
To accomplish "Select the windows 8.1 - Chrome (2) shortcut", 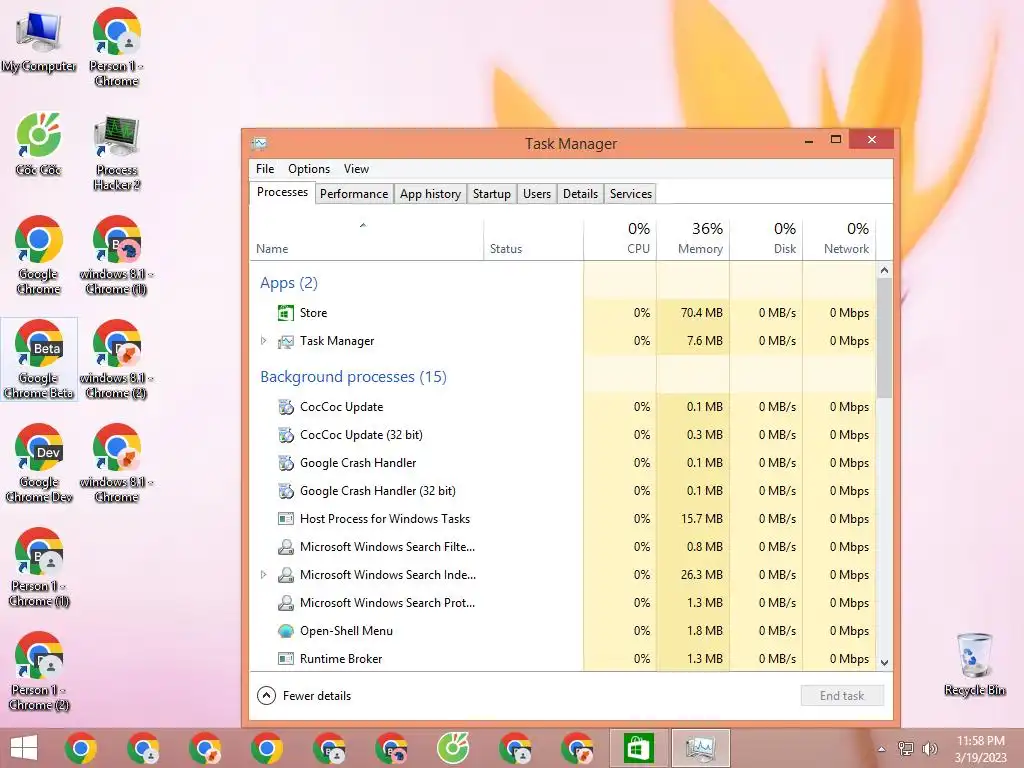I will (x=116, y=360).
